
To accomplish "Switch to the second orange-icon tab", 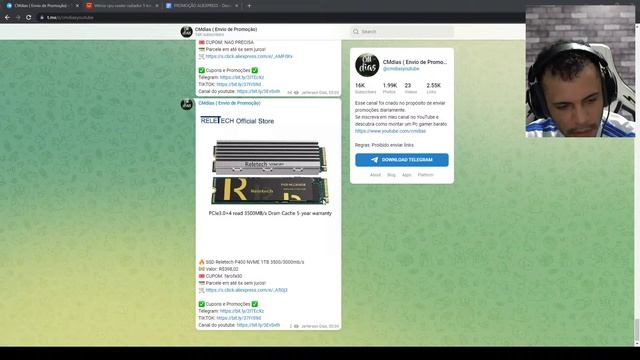I will pos(122,6).
